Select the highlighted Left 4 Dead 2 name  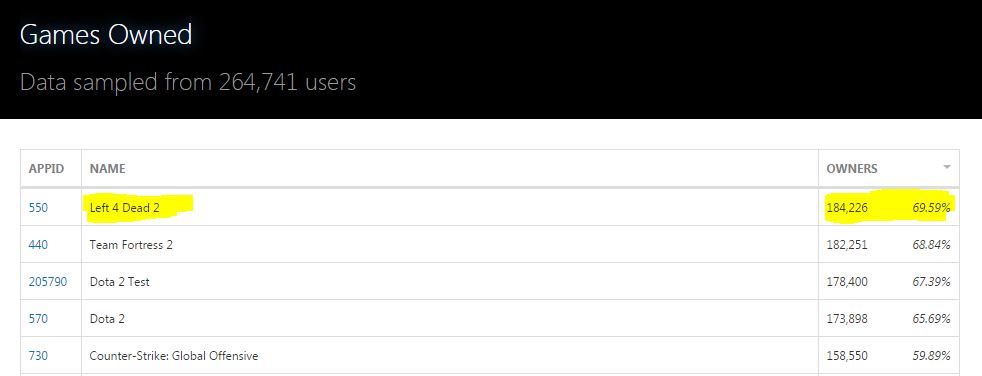124,207
